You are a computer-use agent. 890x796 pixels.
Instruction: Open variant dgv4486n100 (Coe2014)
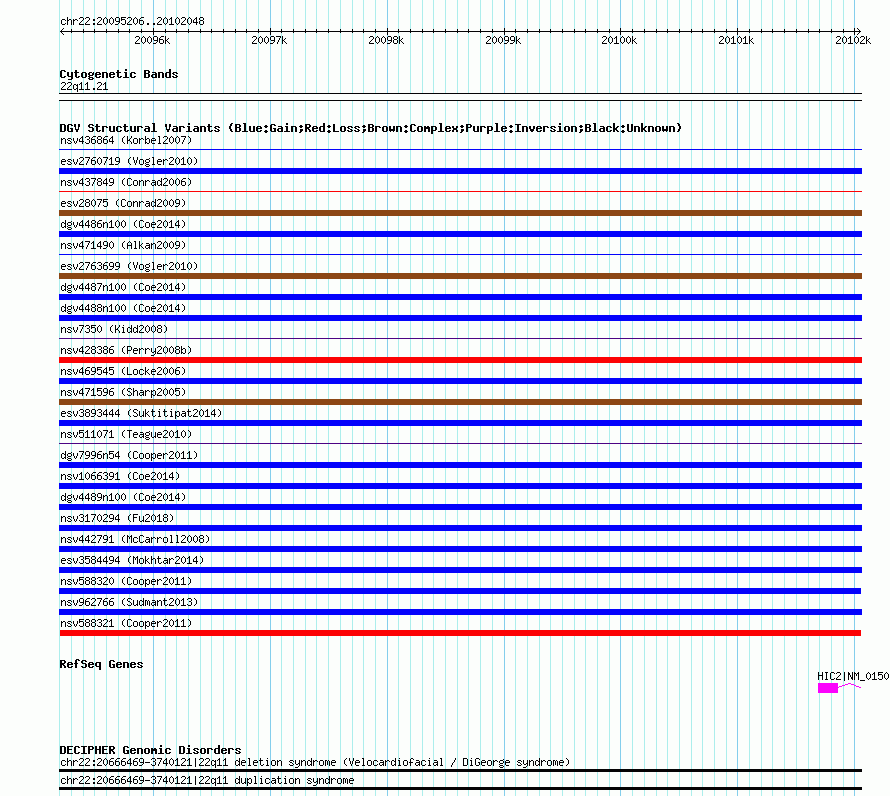pyautogui.click(x=123, y=224)
